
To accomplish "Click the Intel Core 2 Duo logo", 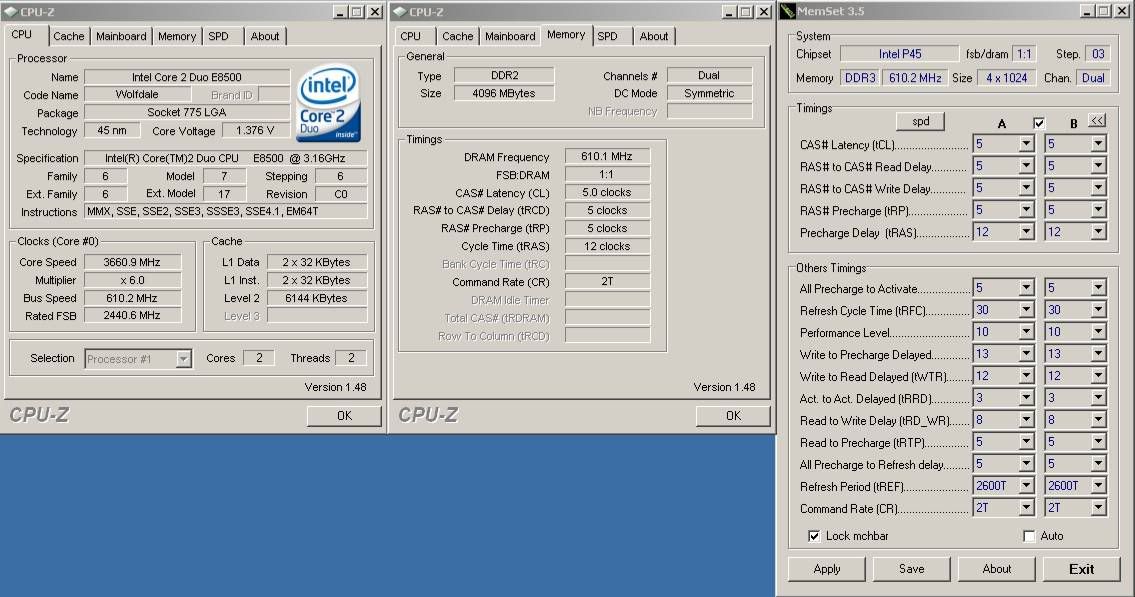I will tap(329, 103).
